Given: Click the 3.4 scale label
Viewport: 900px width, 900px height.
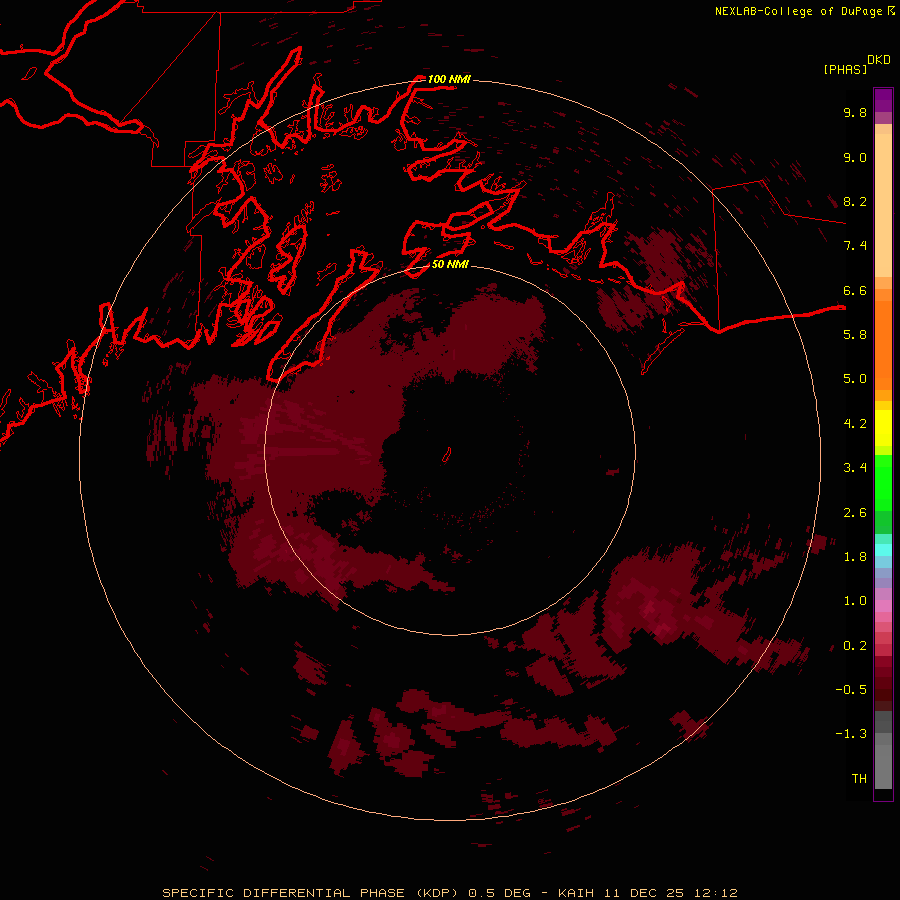Looking at the screenshot, I should [x=855, y=468].
